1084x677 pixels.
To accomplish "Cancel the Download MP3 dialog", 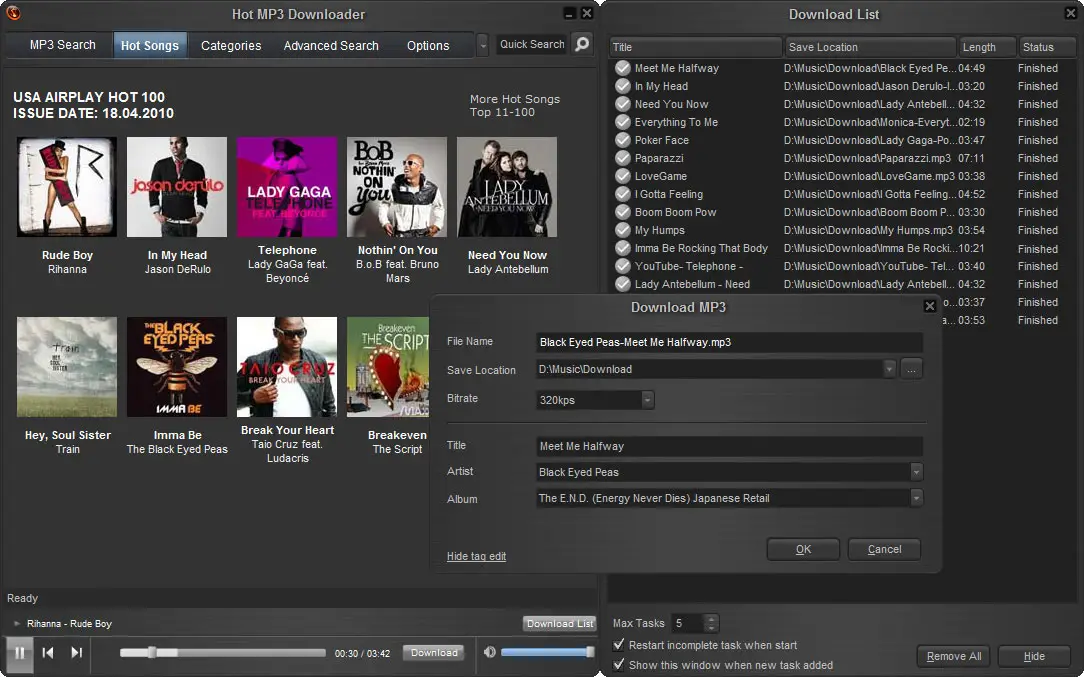I will click(884, 549).
